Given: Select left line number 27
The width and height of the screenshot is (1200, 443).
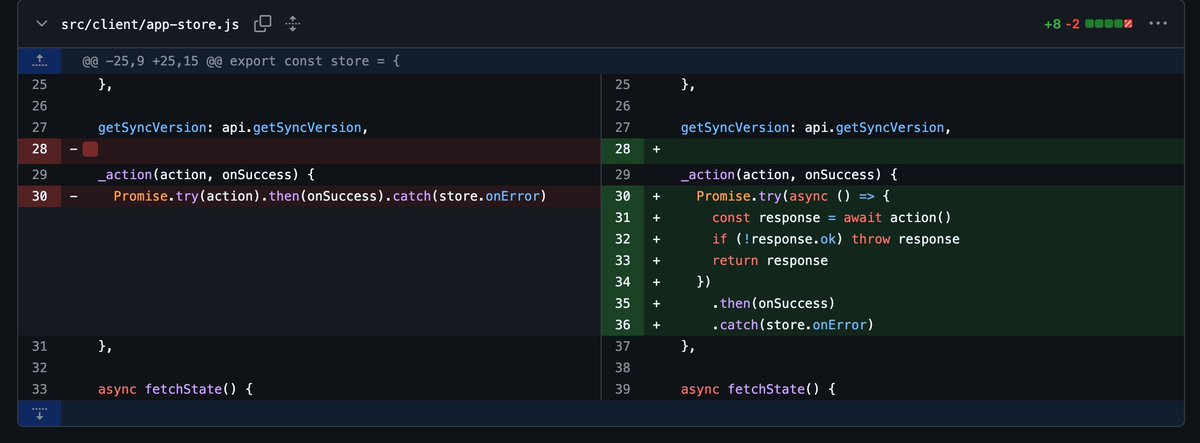Looking at the screenshot, I should click(x=40, y=127).
